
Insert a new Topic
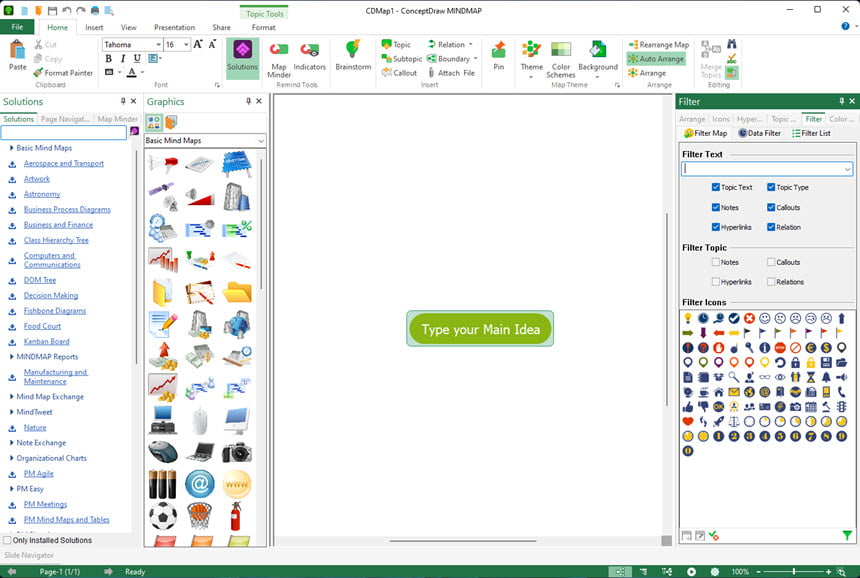pos(396,44)
